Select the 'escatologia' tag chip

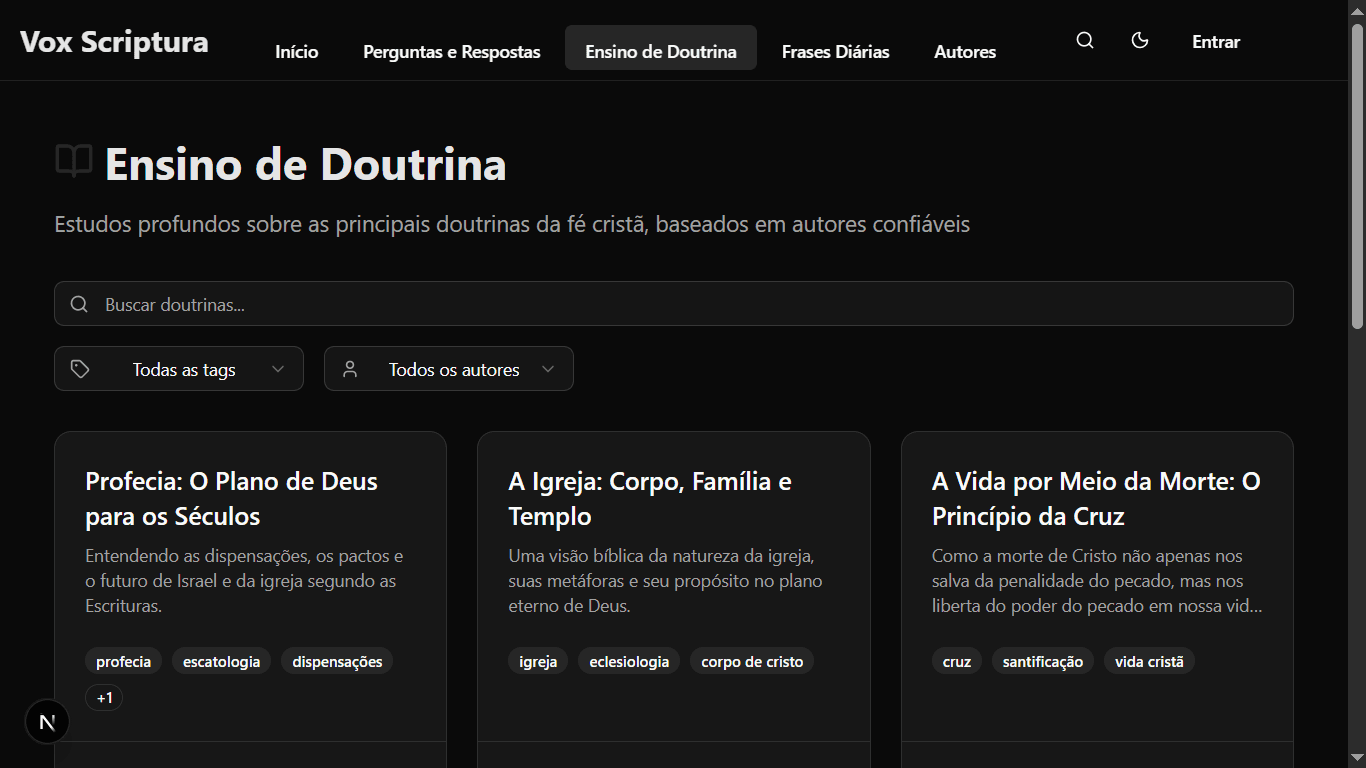pos(221,660)
